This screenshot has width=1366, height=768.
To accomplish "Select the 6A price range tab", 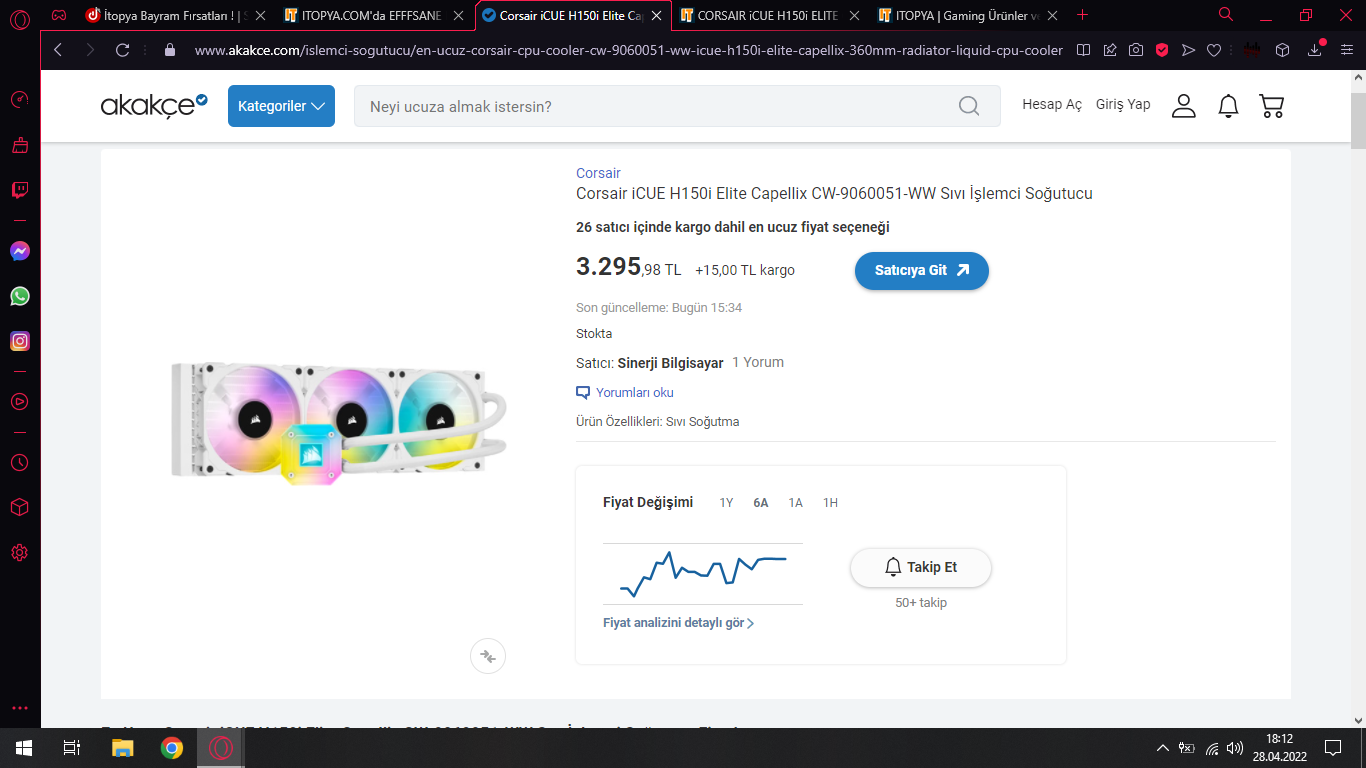I will [x=761, y=503].
